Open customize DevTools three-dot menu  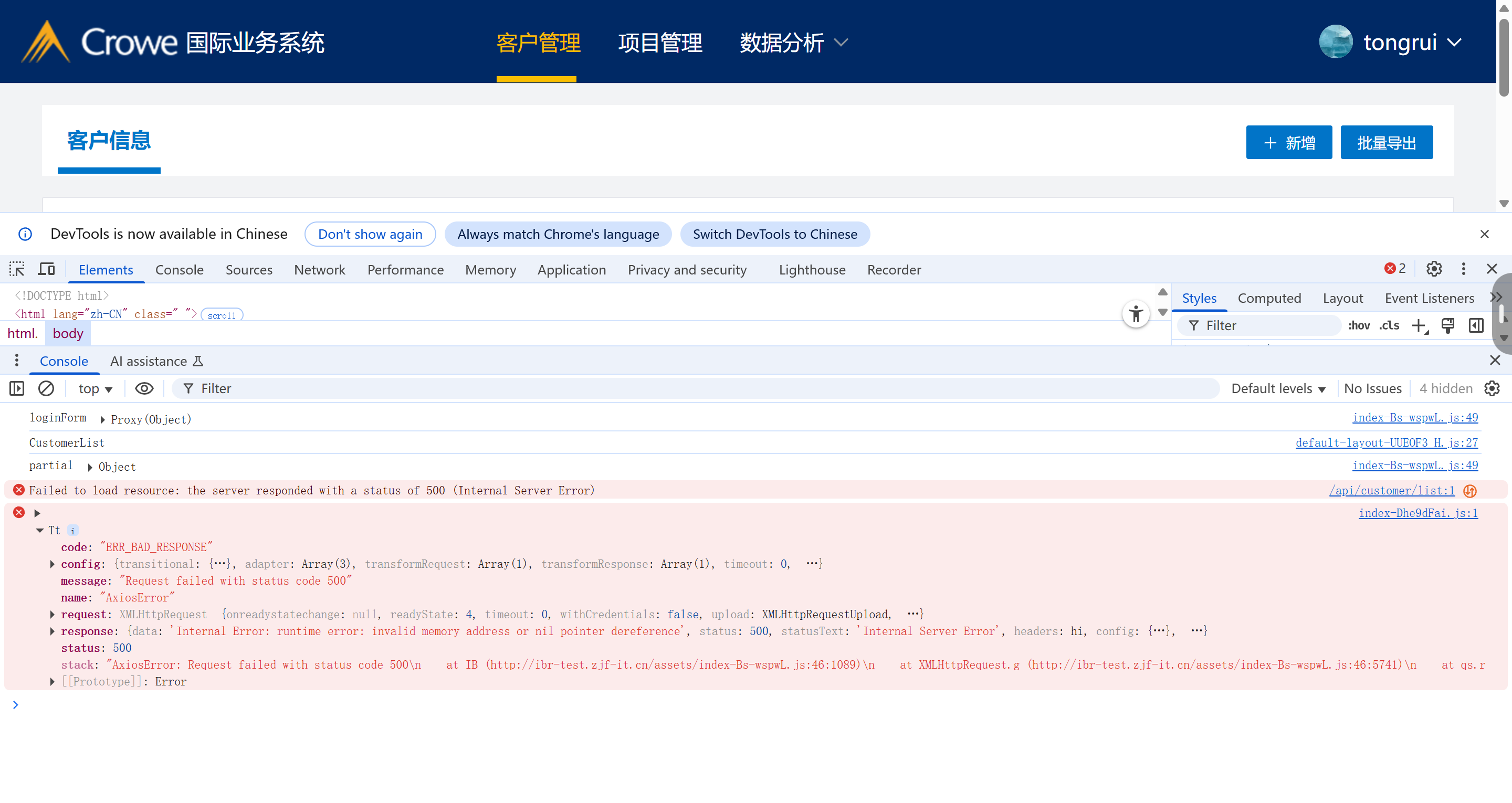1463,269
